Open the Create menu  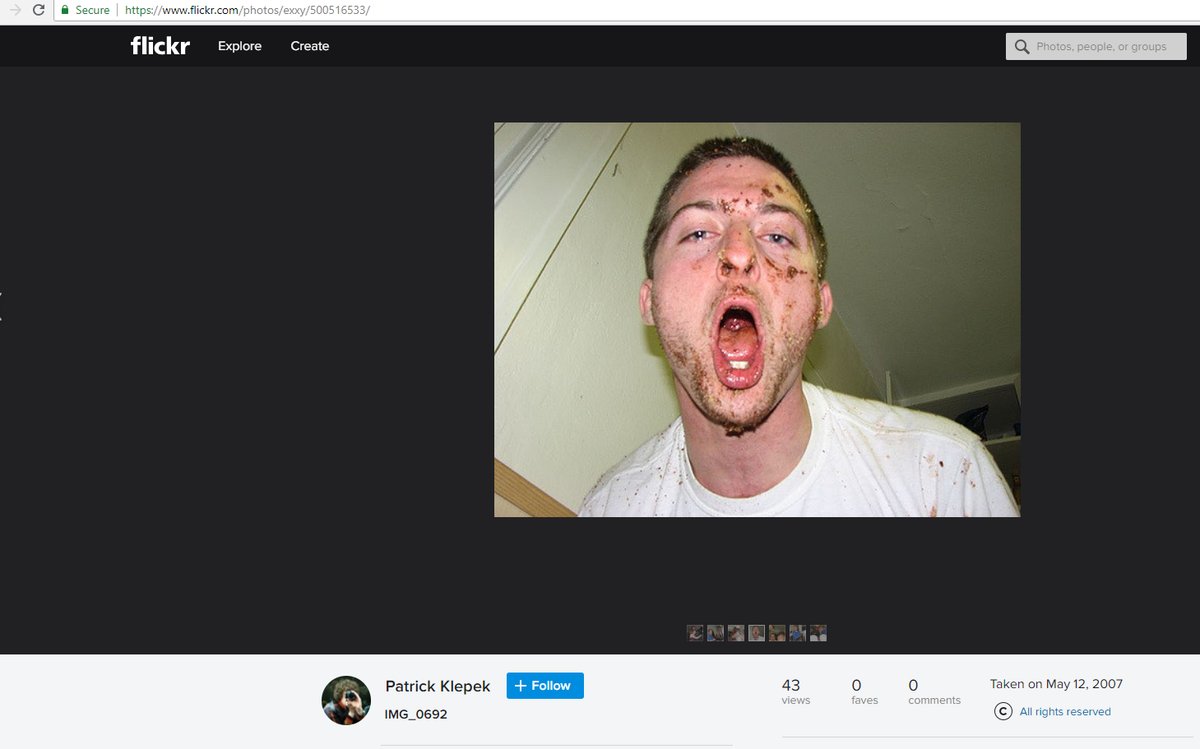310,46
